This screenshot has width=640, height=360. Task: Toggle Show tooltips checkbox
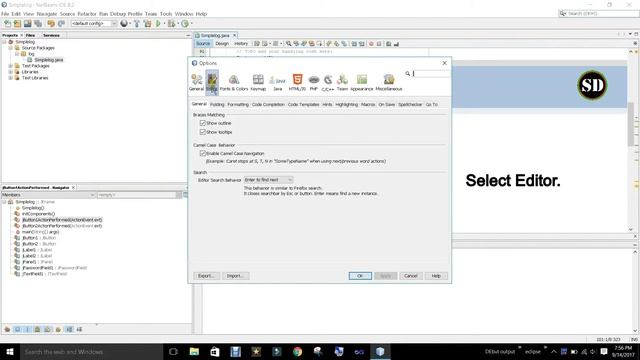203,132
